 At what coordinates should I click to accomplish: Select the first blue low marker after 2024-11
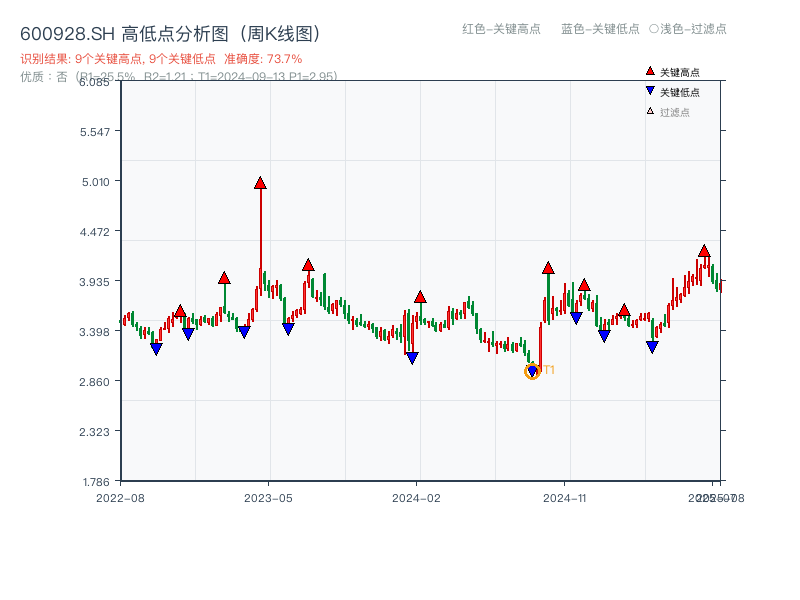pos(576,318)
